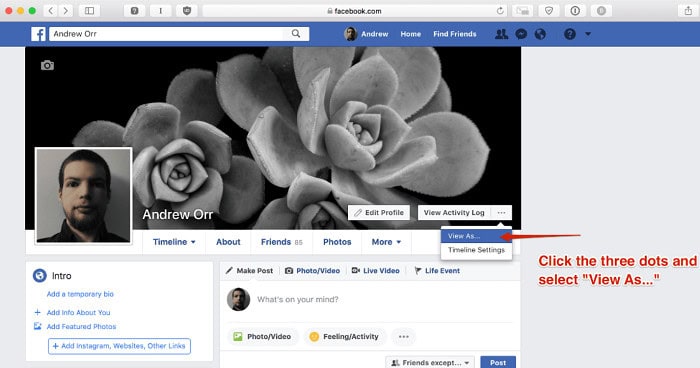Viewport: 700px width, 368px height.
Task: Click the Add a temporary bio link
Action: click(80, 294)
